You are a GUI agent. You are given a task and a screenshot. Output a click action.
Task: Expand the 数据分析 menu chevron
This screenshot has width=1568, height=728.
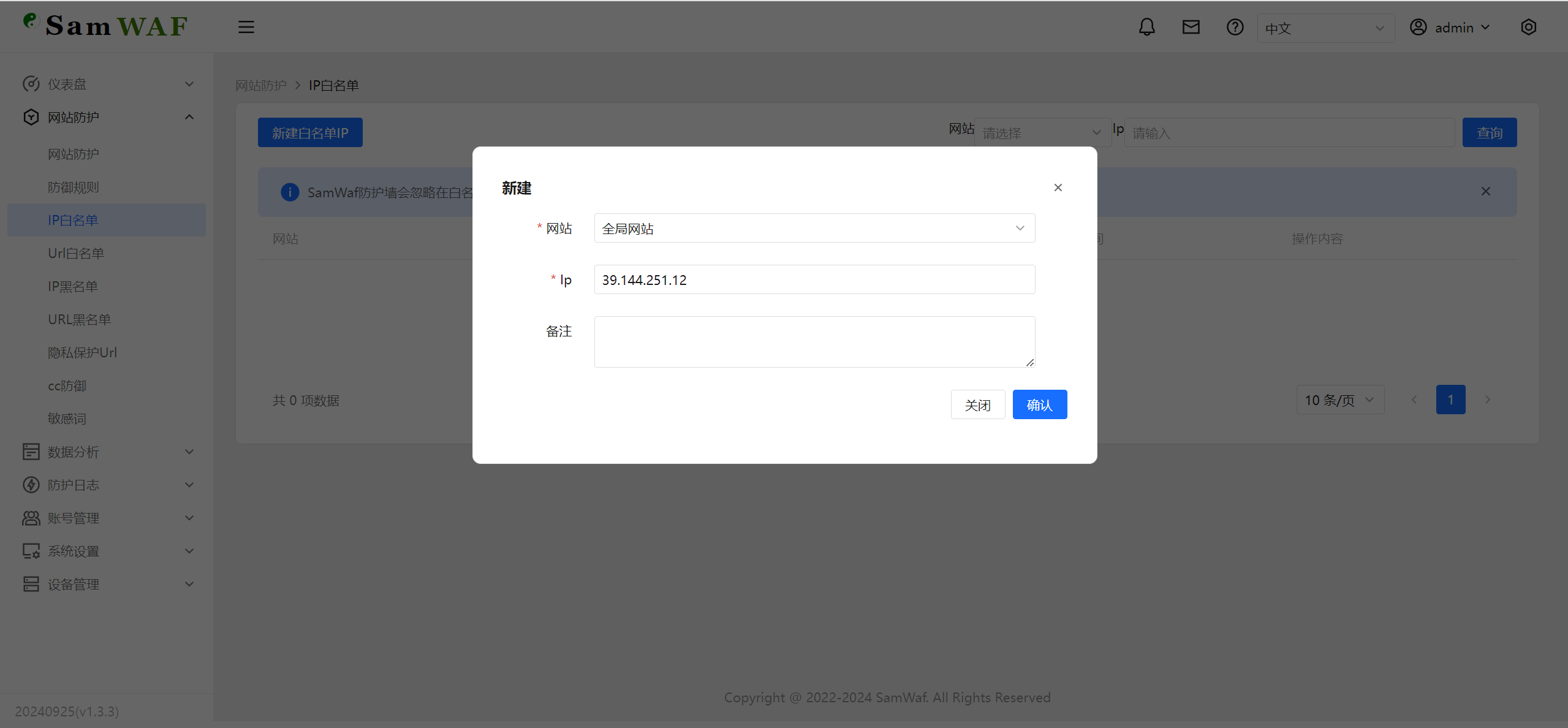(x=189, y=452)
